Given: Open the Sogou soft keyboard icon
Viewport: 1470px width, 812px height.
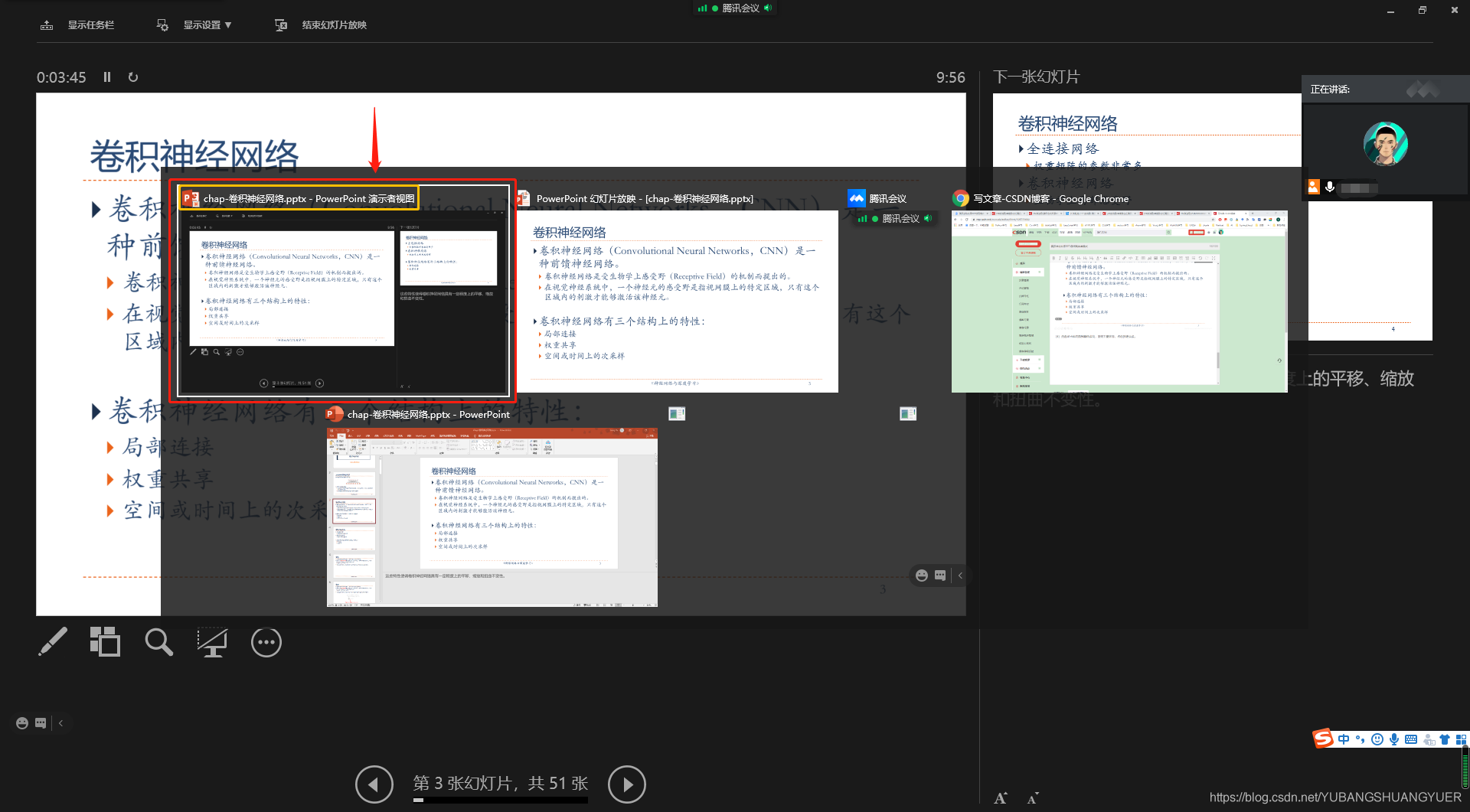Looking at the screenshot, I should (x=1411, y=739).
